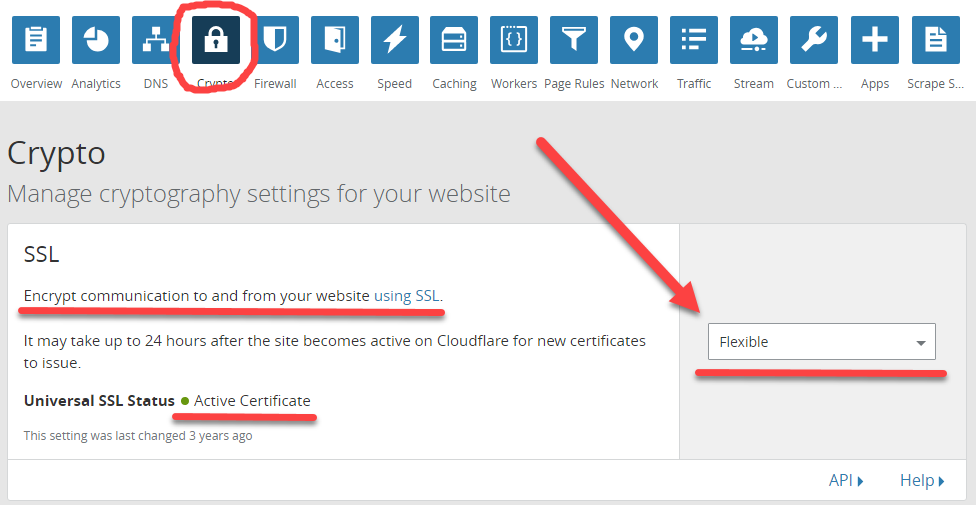
Task: Open the Overview section icon
Action: click(x=36, y=40)
